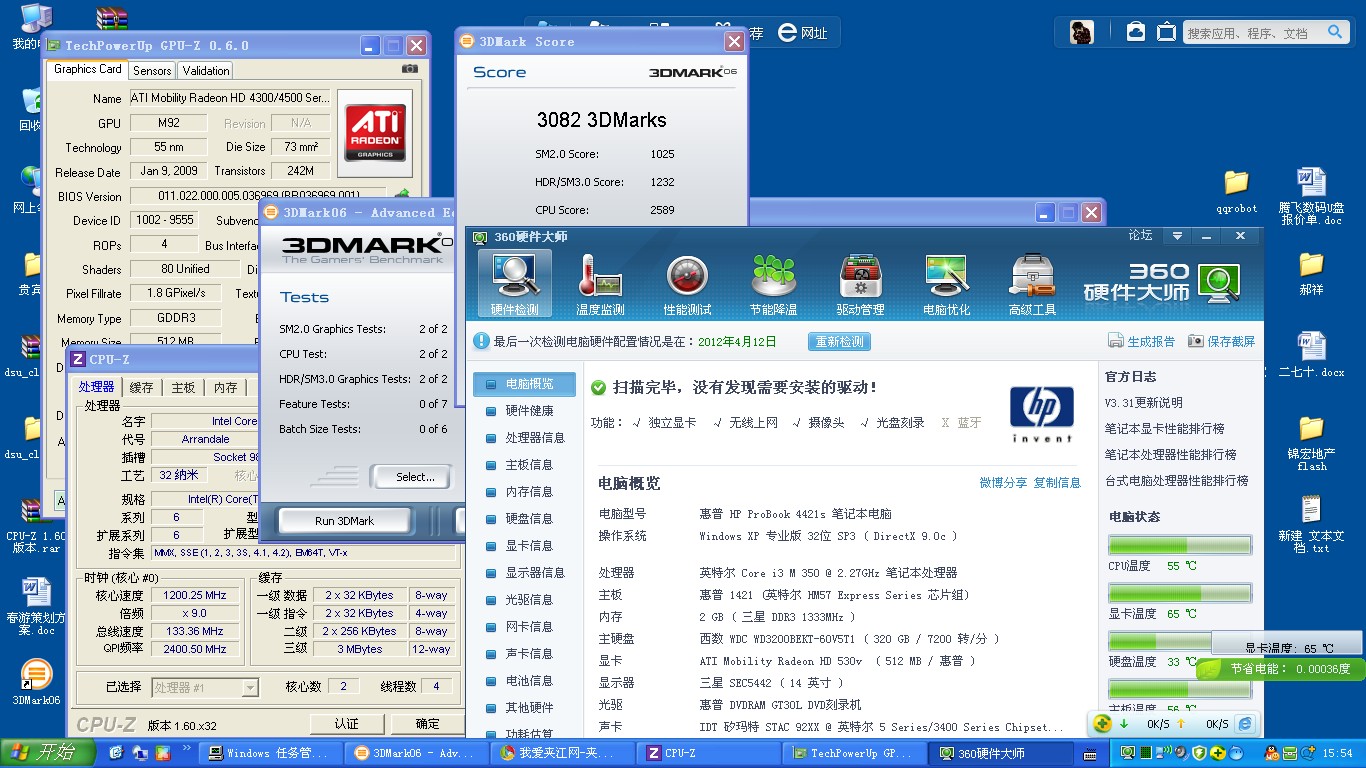Click 认证 button in CPU-Z
The height and width of the screenshot is (768, 1366).
pos(347,724)
